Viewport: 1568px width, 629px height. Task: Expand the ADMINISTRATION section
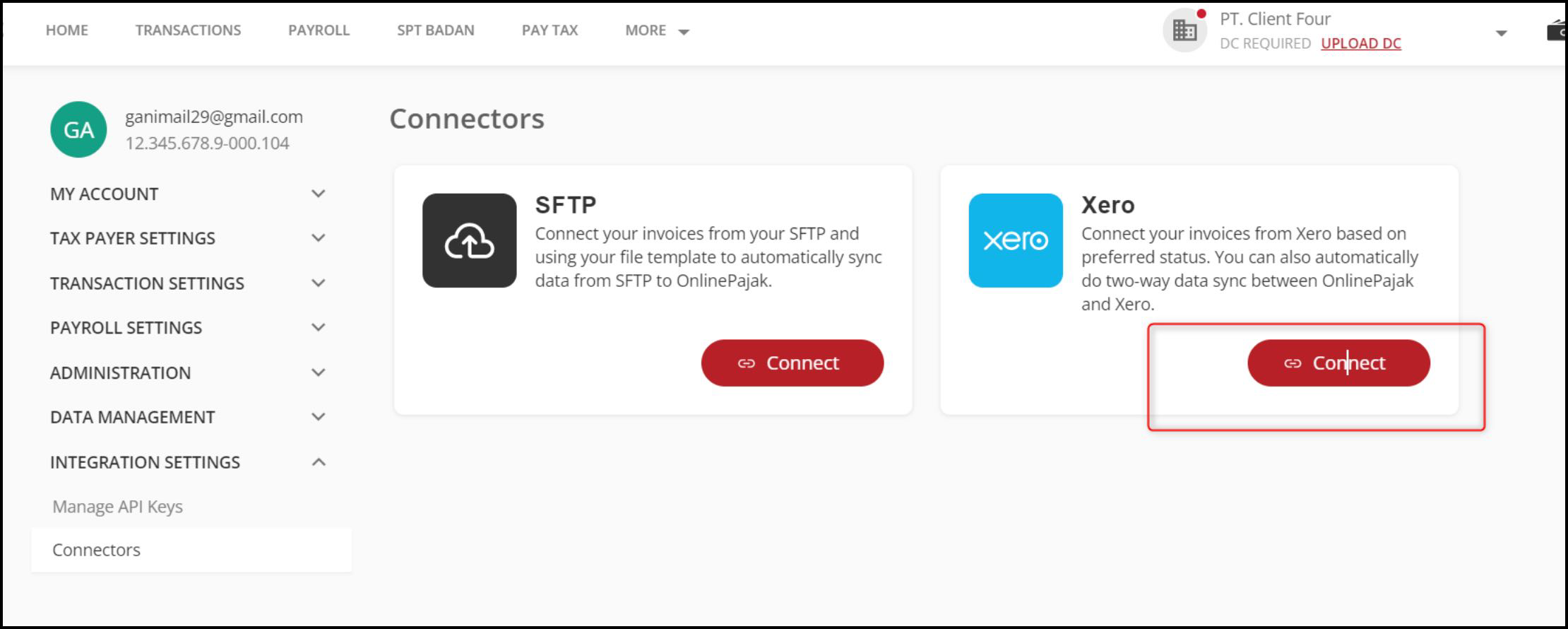coord(319,372)
